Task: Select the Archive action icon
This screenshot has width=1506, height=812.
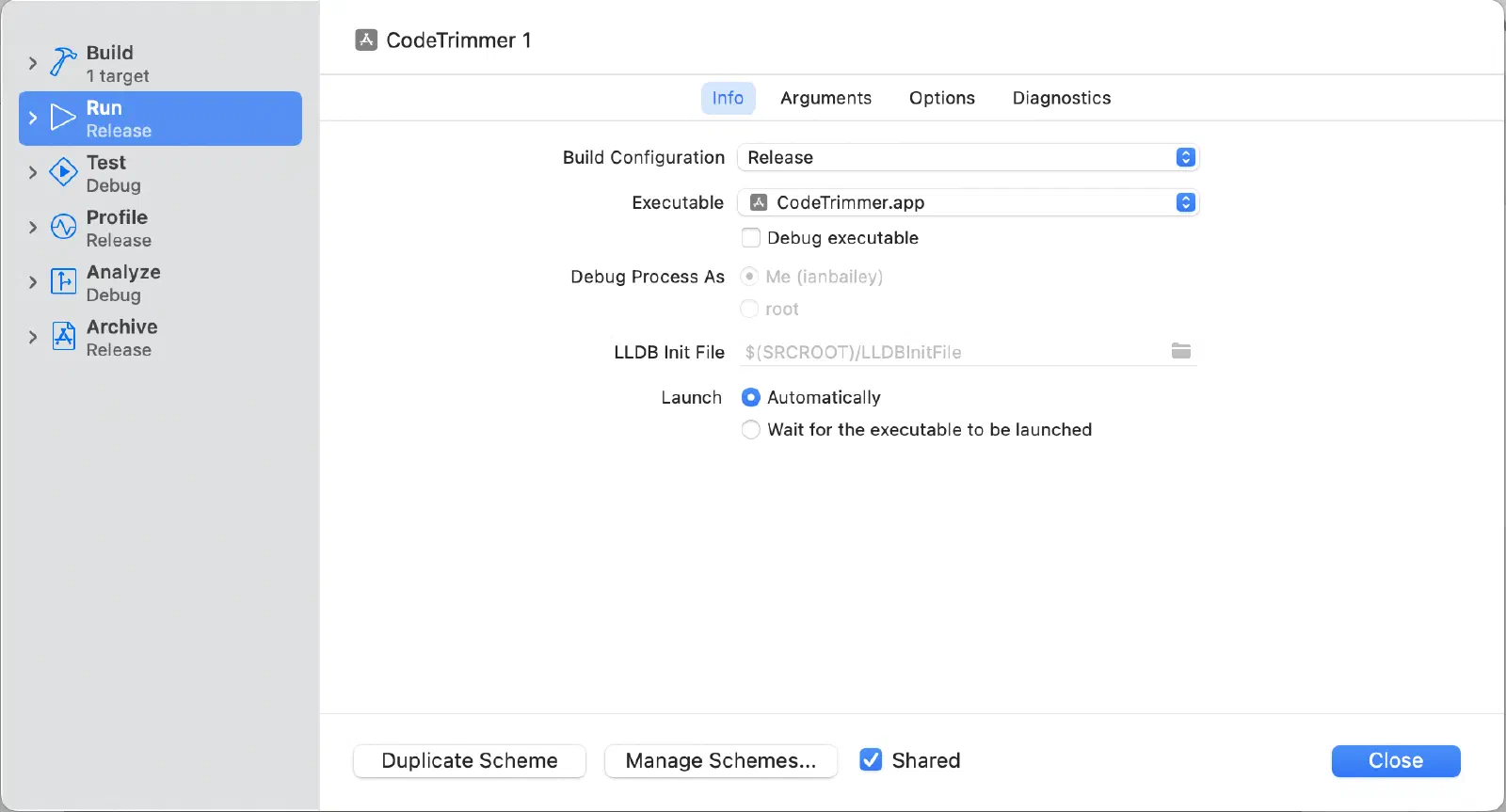Action: (x=63, y=336)
